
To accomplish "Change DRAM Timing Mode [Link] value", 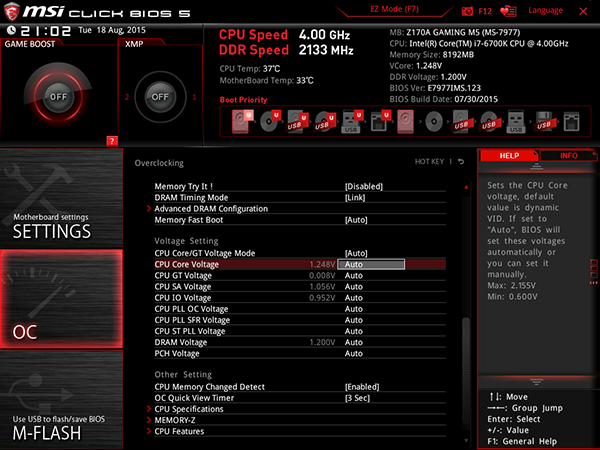I will pyautogui.click(x=355, y=197).
